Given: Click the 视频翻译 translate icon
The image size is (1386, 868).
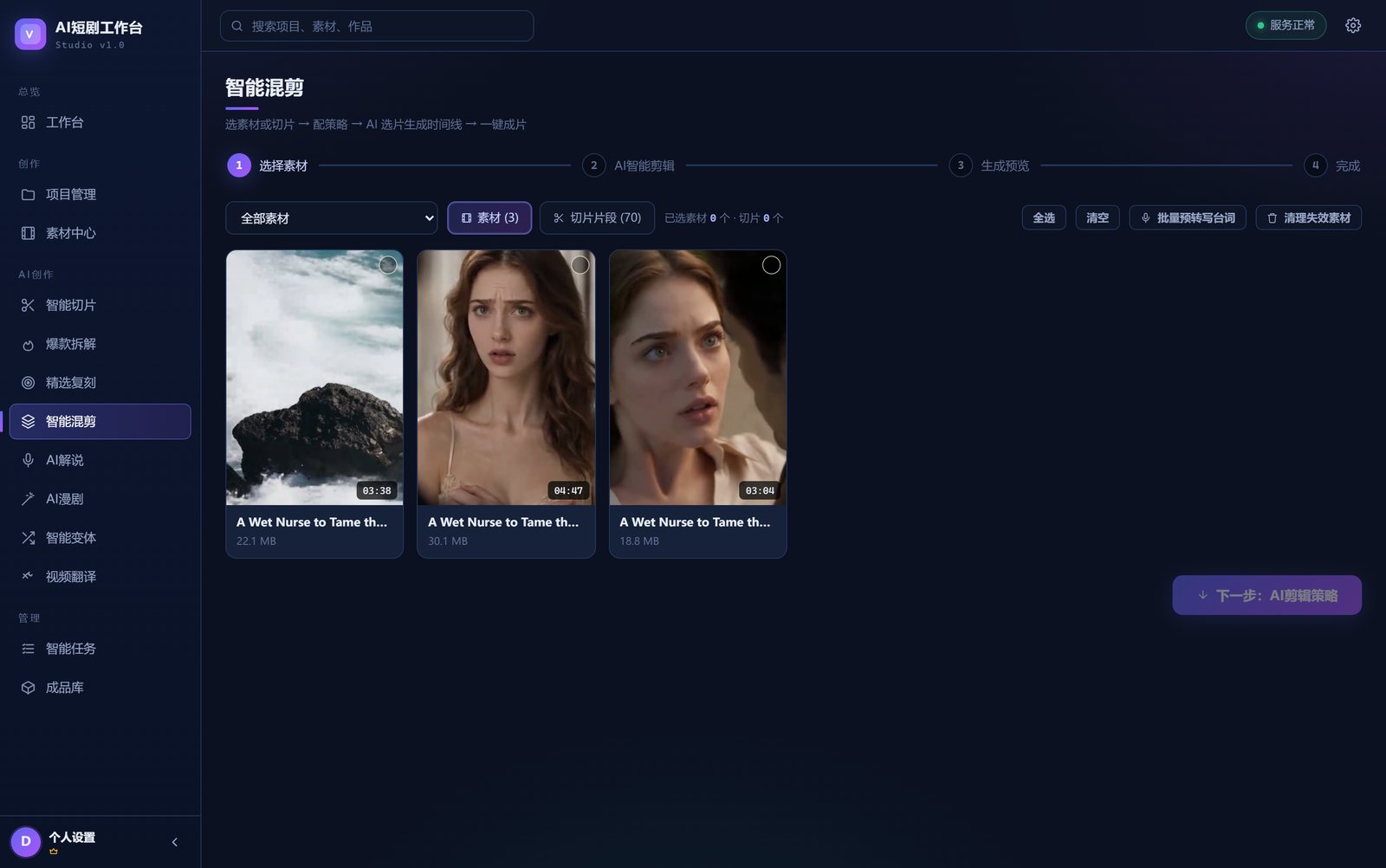Looking at the screenshot, I should (x=28, y=576).
